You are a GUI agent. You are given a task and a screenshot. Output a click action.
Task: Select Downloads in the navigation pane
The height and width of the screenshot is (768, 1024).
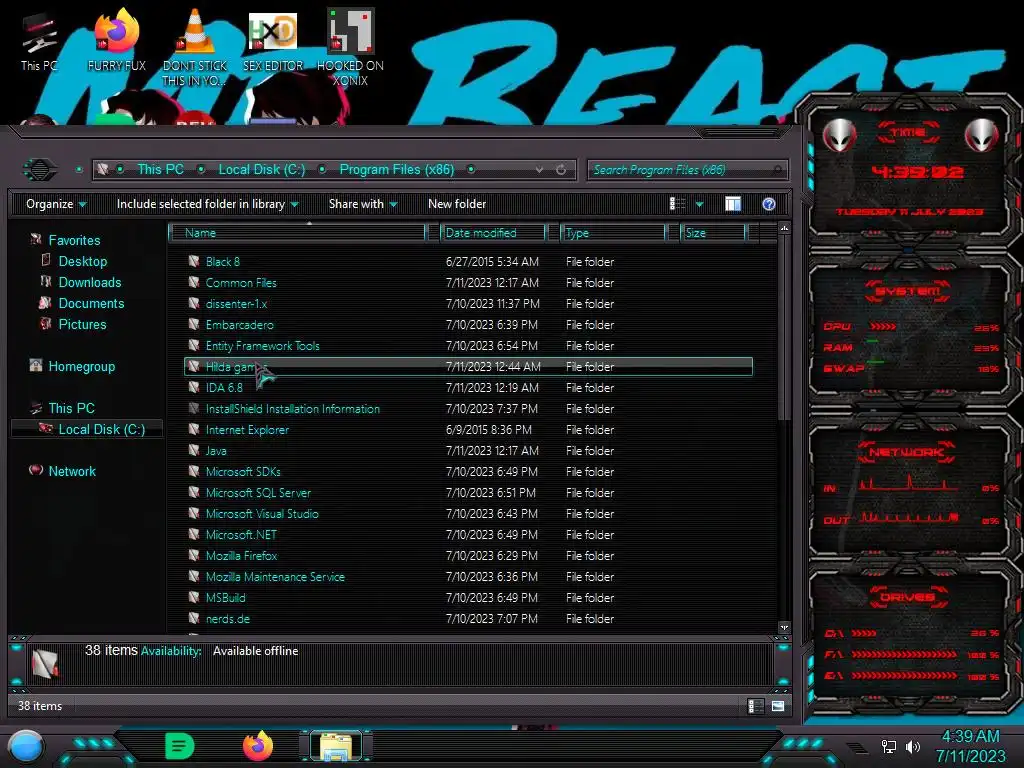point(90,282)
